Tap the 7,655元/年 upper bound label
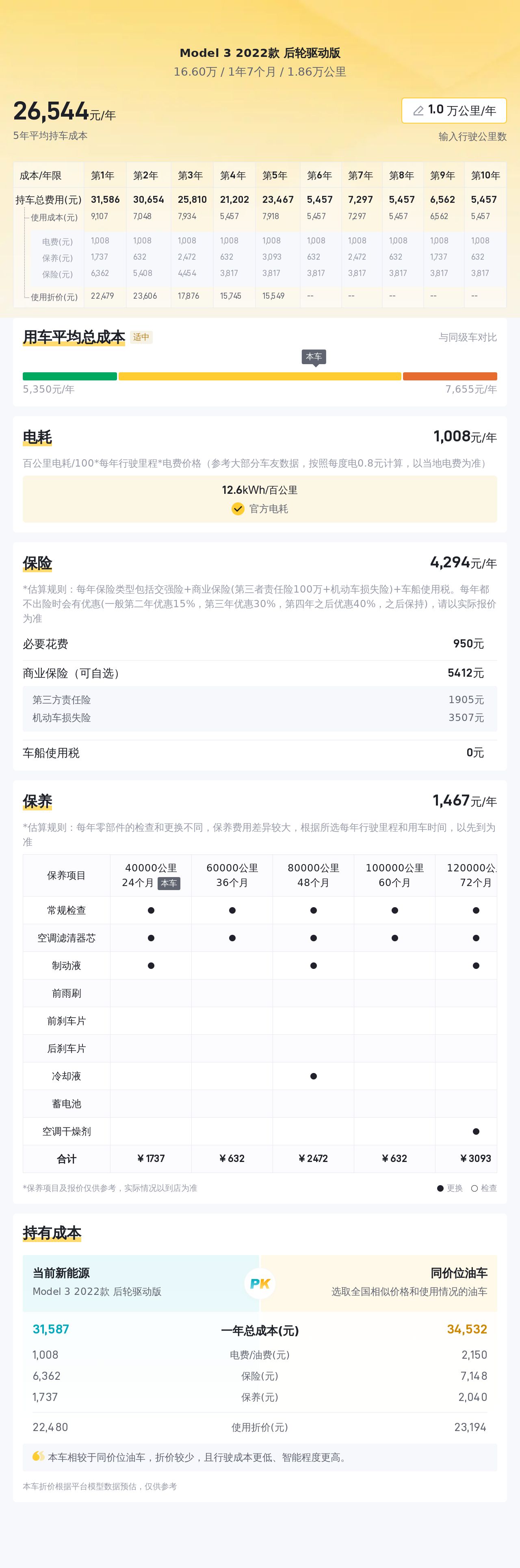Viewport: 520px width, 1568px height. [471, 390]
